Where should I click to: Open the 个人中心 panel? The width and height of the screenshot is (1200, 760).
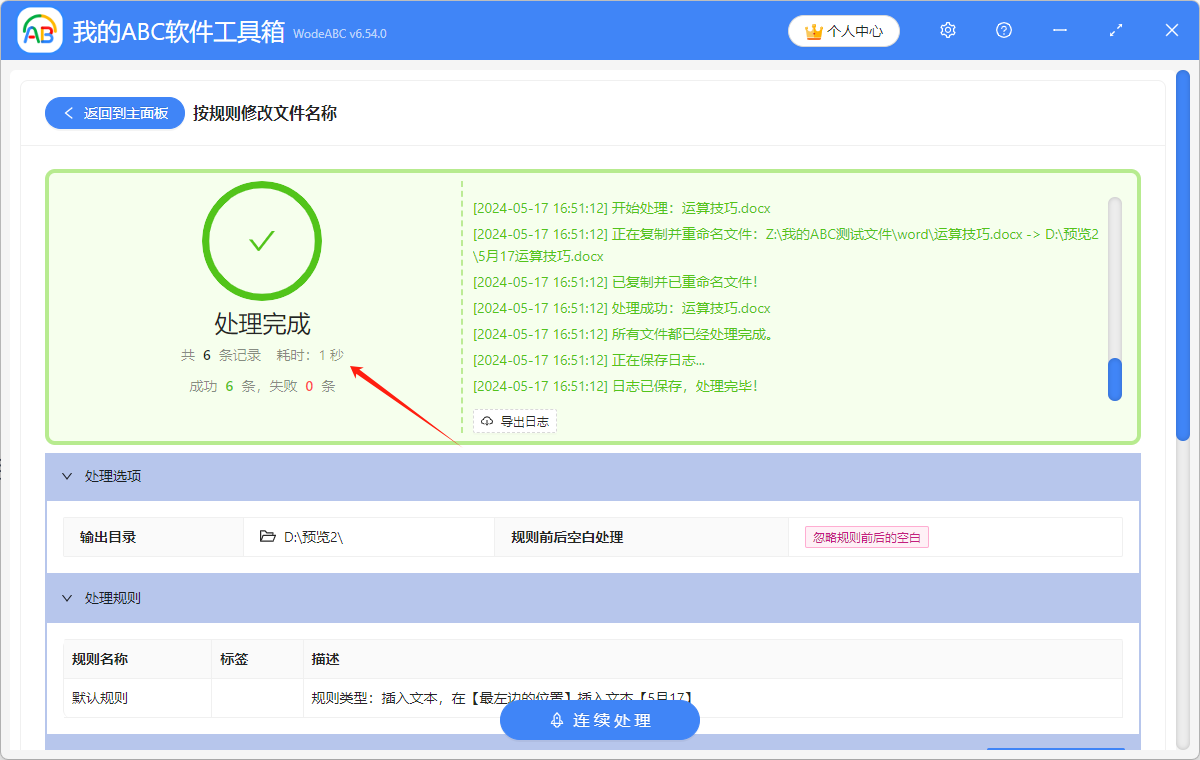(843, 30)
